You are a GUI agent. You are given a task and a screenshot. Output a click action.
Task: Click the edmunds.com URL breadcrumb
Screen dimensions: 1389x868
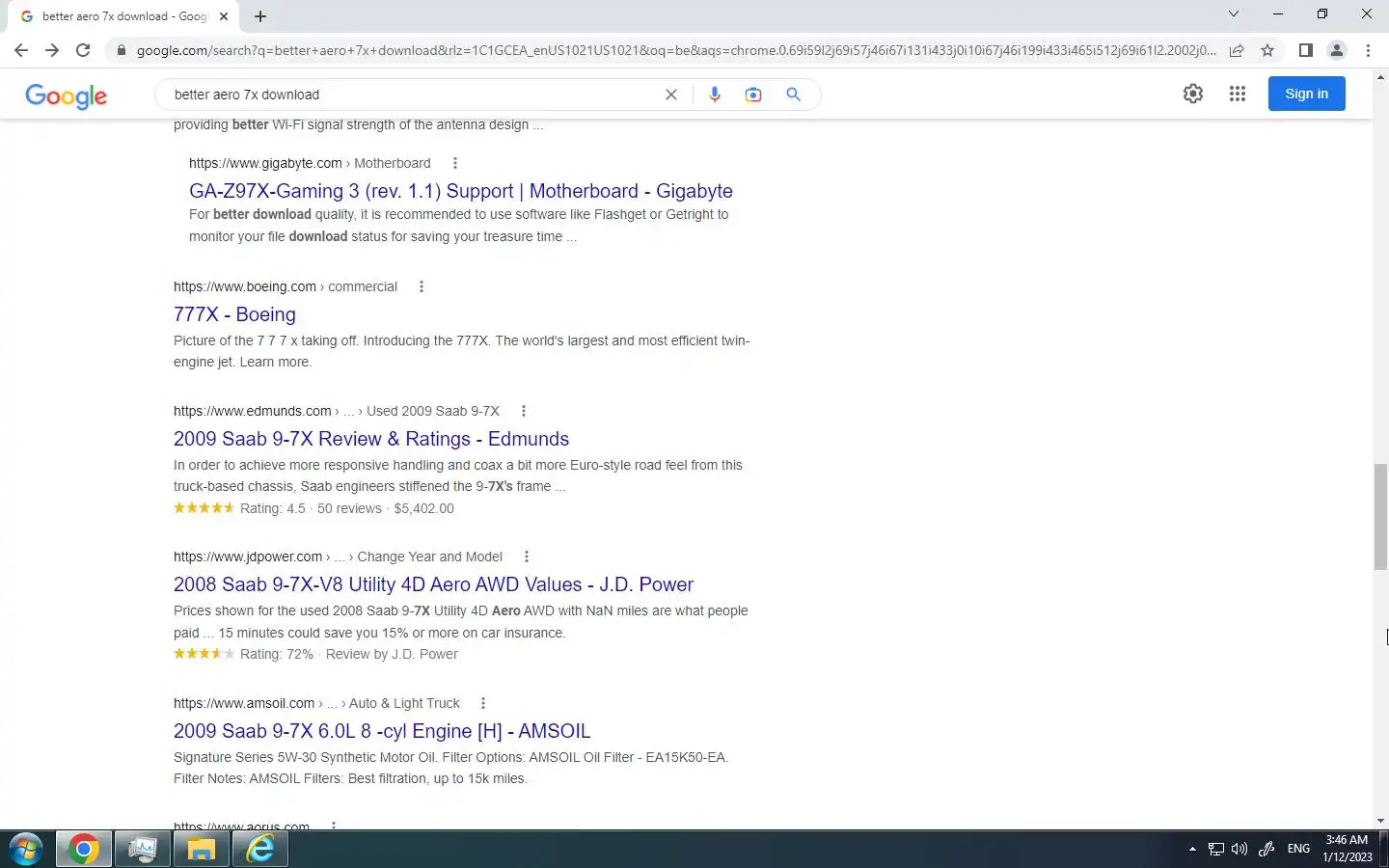337,411
